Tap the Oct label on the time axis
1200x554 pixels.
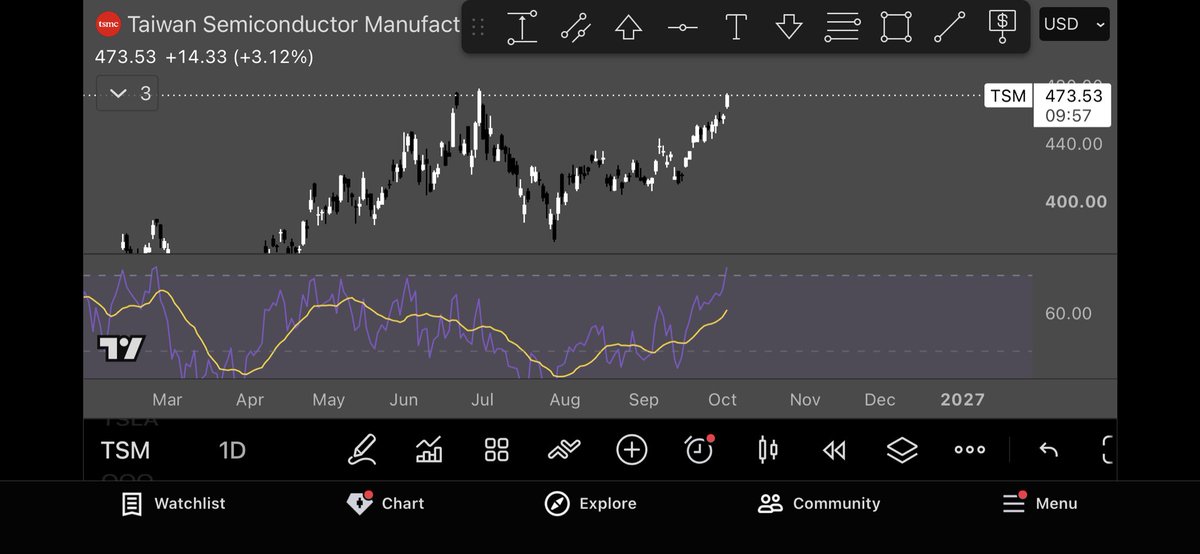tap(722, 399)
